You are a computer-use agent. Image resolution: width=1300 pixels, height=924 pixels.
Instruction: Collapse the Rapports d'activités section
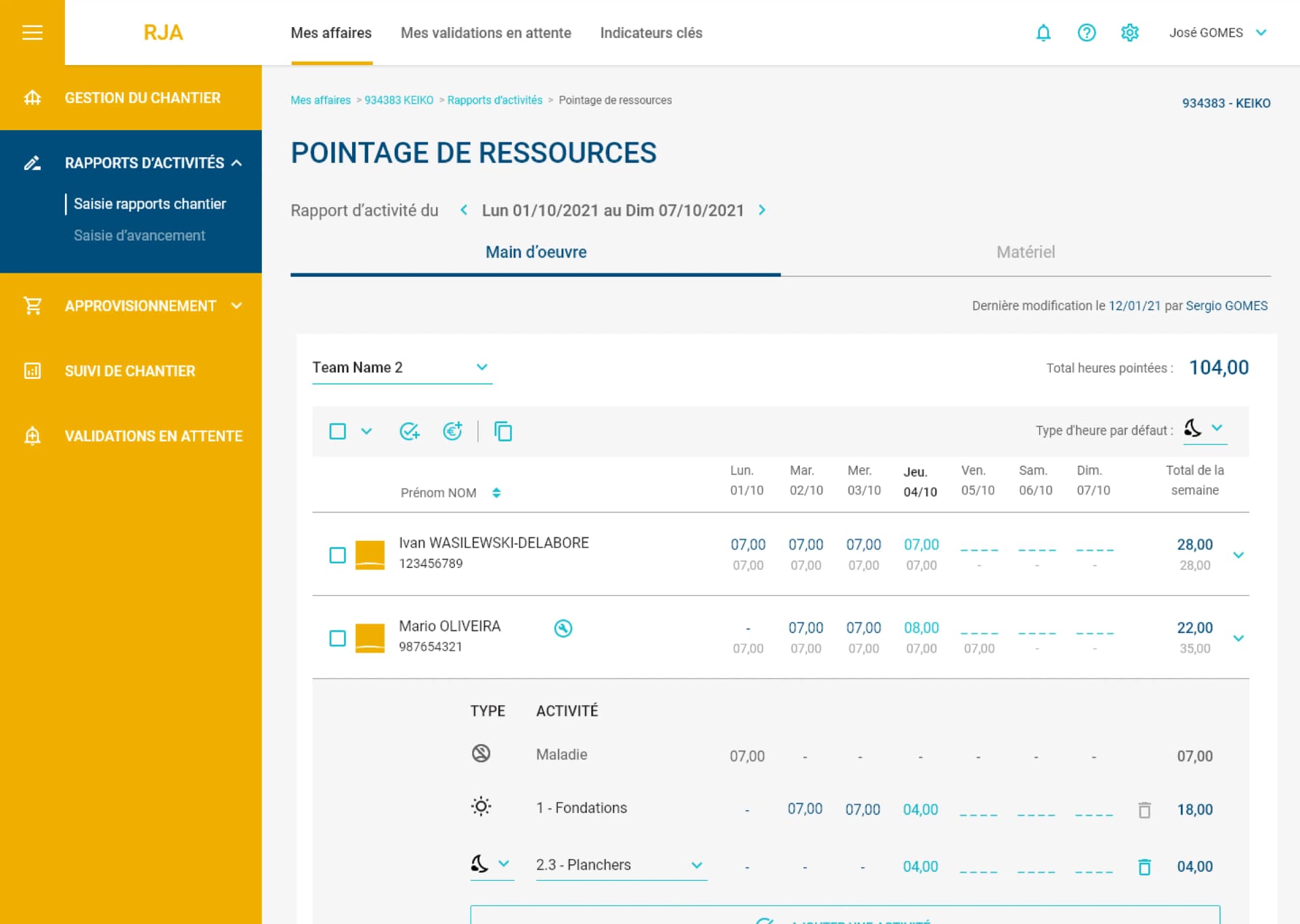coord(236,163)
